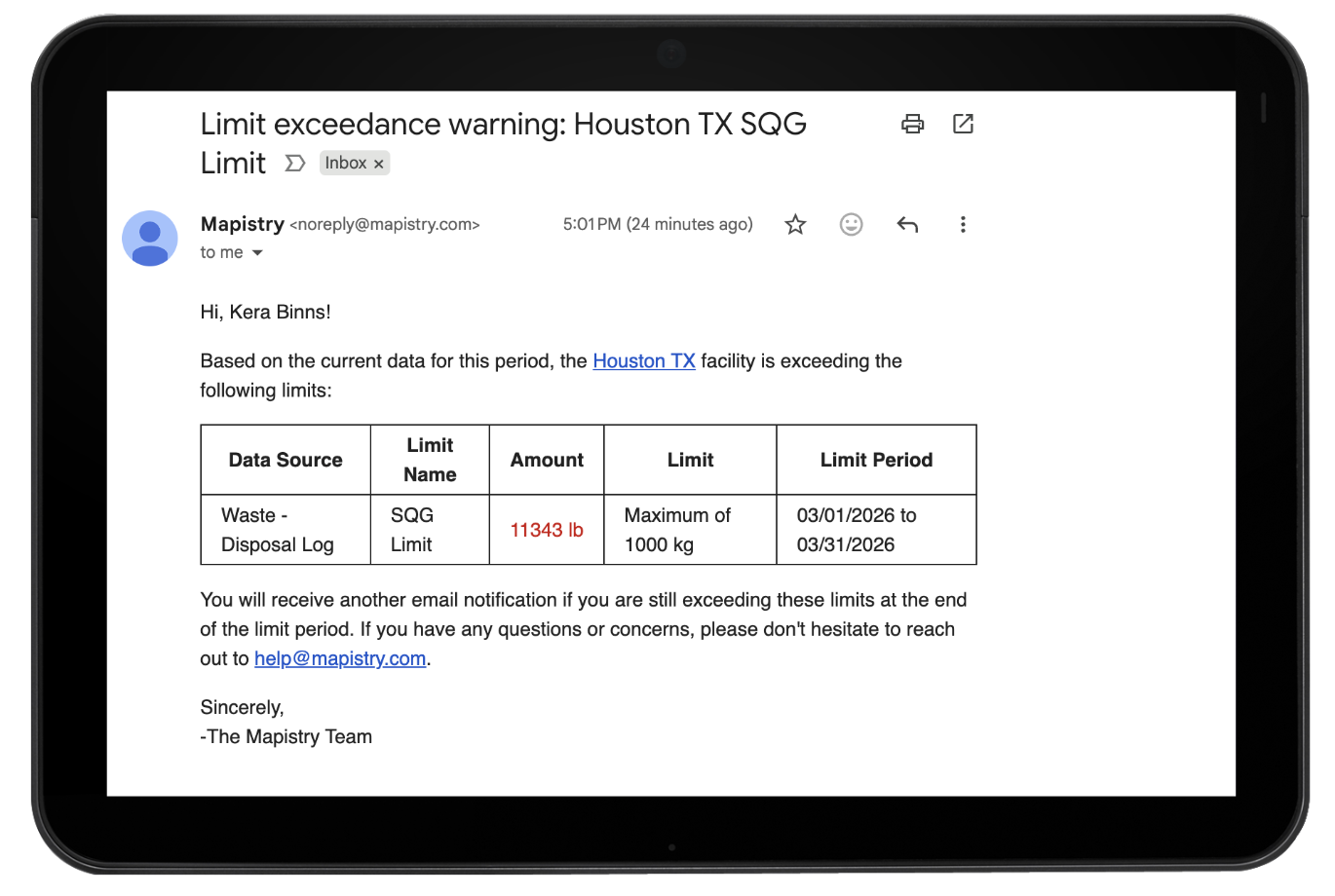Click the sender's avatar picture

coord(149,238)
